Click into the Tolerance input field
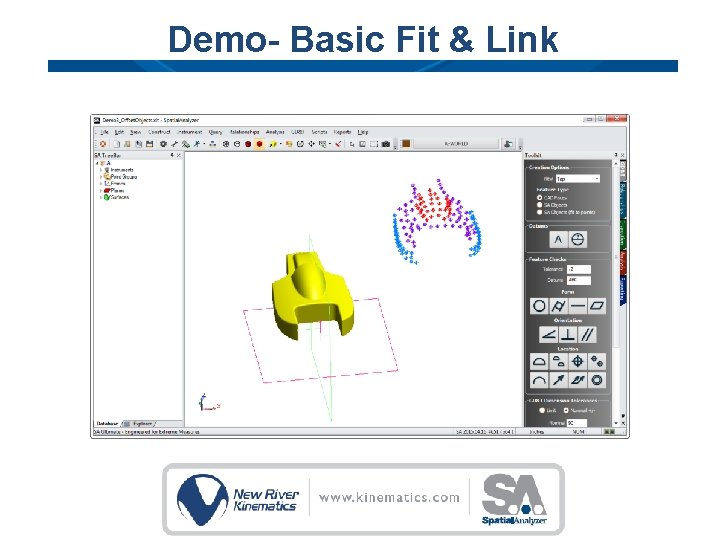The image size is (720, 540). 579,269
